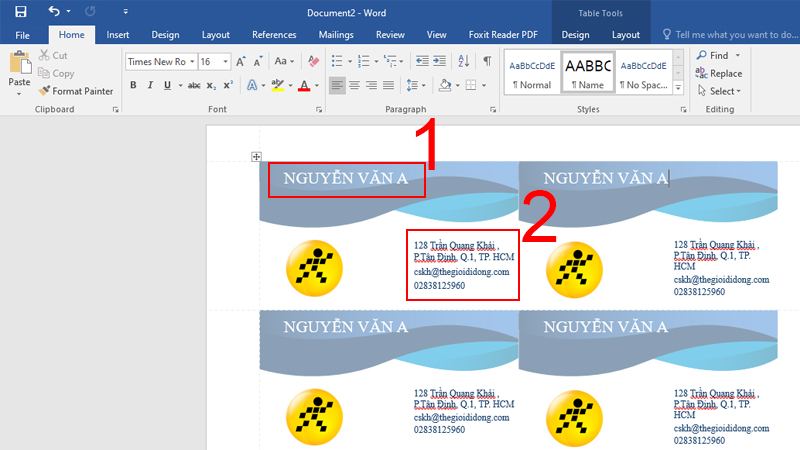
Task: Apply the Bullets list icon
Action: [338, 61]
